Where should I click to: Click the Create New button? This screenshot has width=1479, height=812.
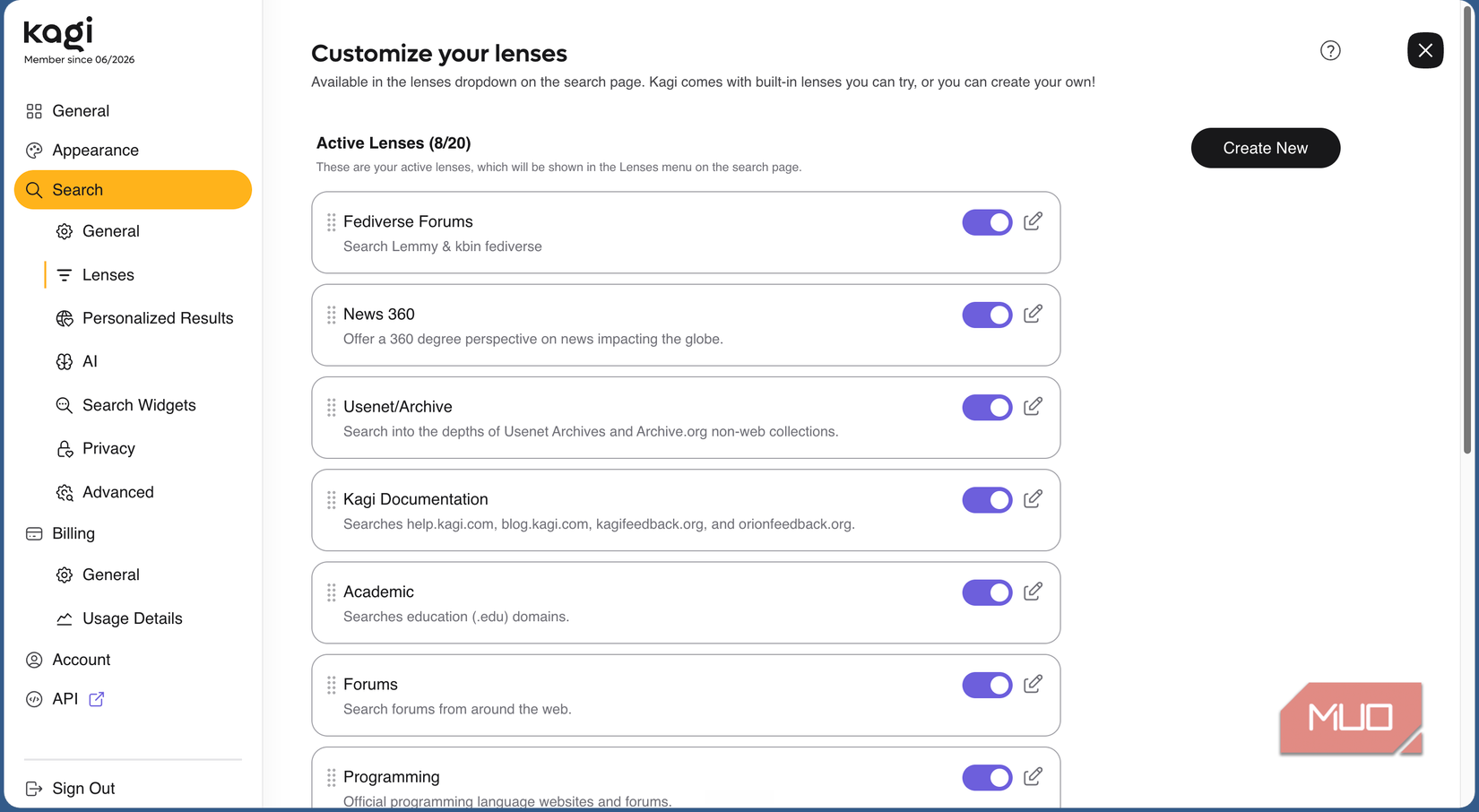pyautogui.click(x=1265, y=148)
